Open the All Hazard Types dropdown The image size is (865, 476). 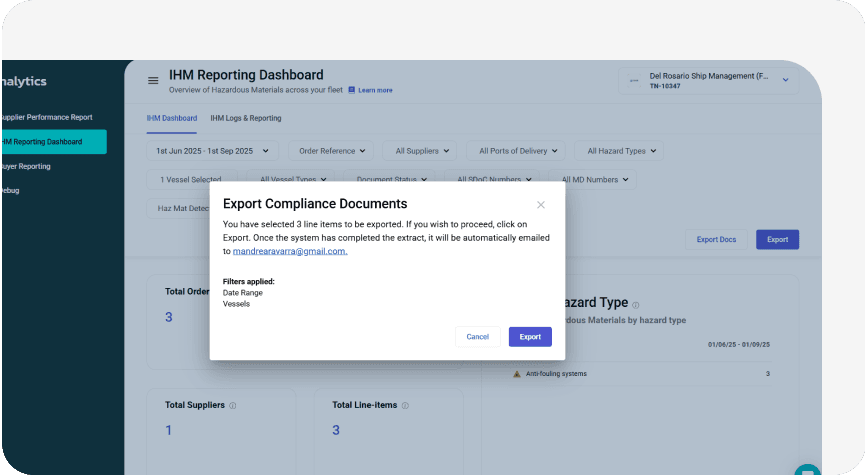(x=619, y=151)
